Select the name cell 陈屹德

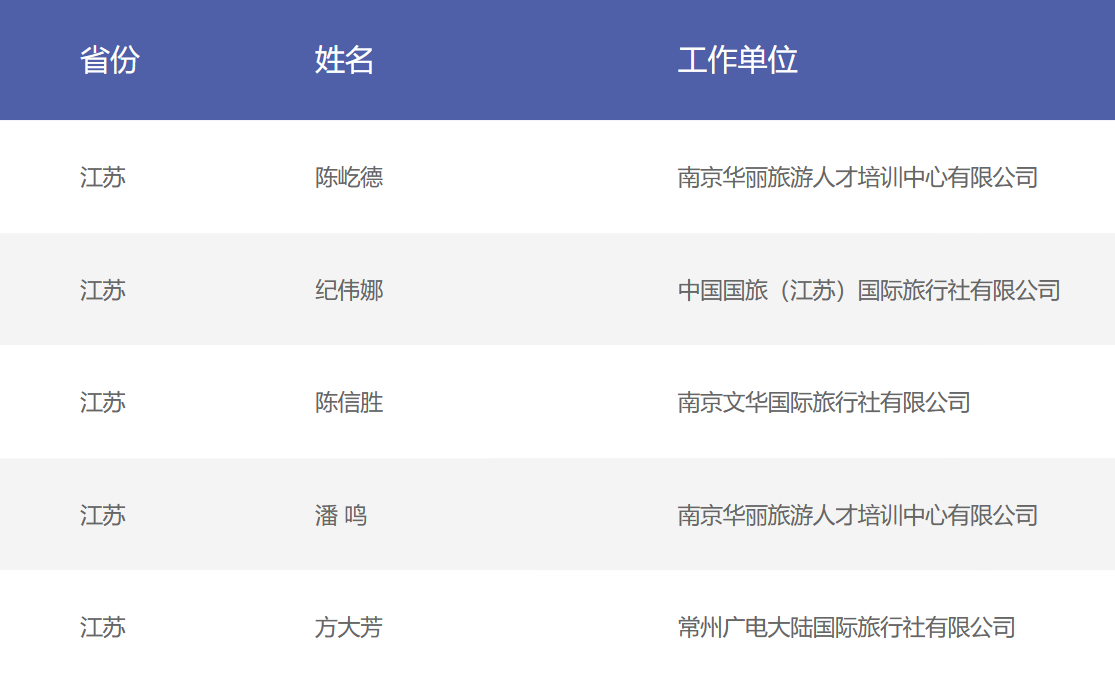click(x=349, y=177)
